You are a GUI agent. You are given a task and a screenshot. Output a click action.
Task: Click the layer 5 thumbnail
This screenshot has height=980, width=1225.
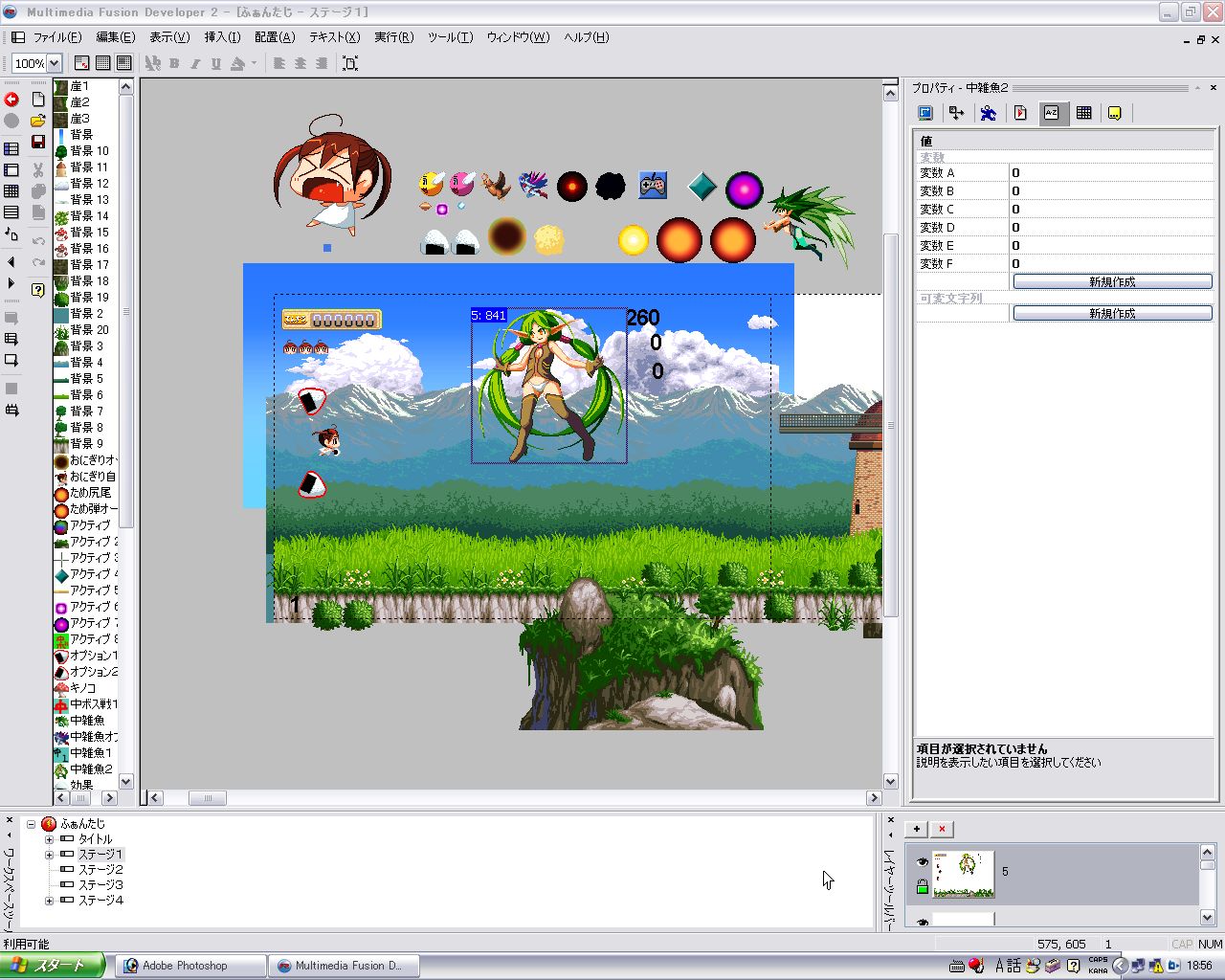tap(964, 874)
